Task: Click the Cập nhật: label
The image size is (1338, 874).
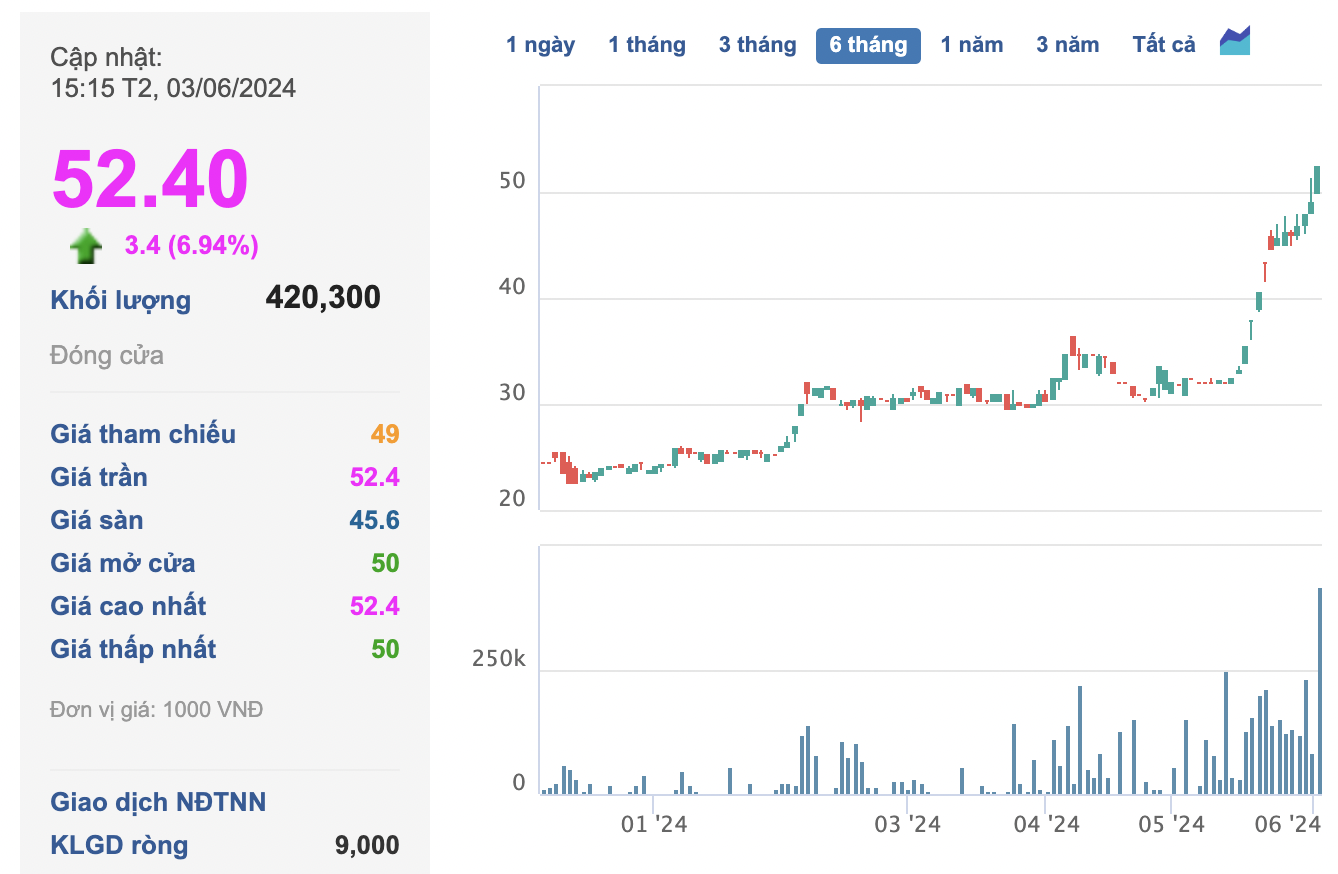Action: [x=106, y=57]
